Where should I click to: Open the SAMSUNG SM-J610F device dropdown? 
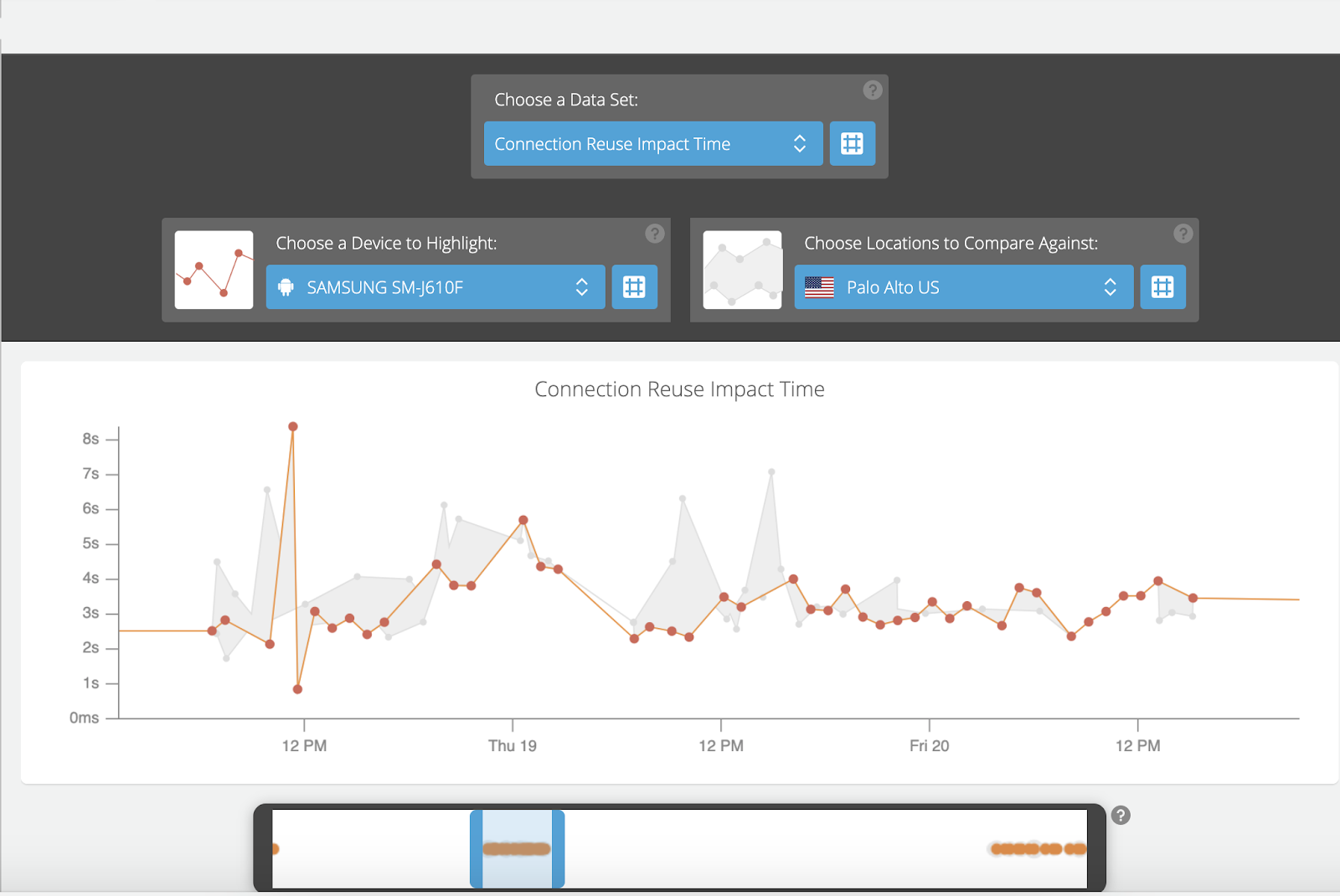pyautogui.click(x=435, y=287)
